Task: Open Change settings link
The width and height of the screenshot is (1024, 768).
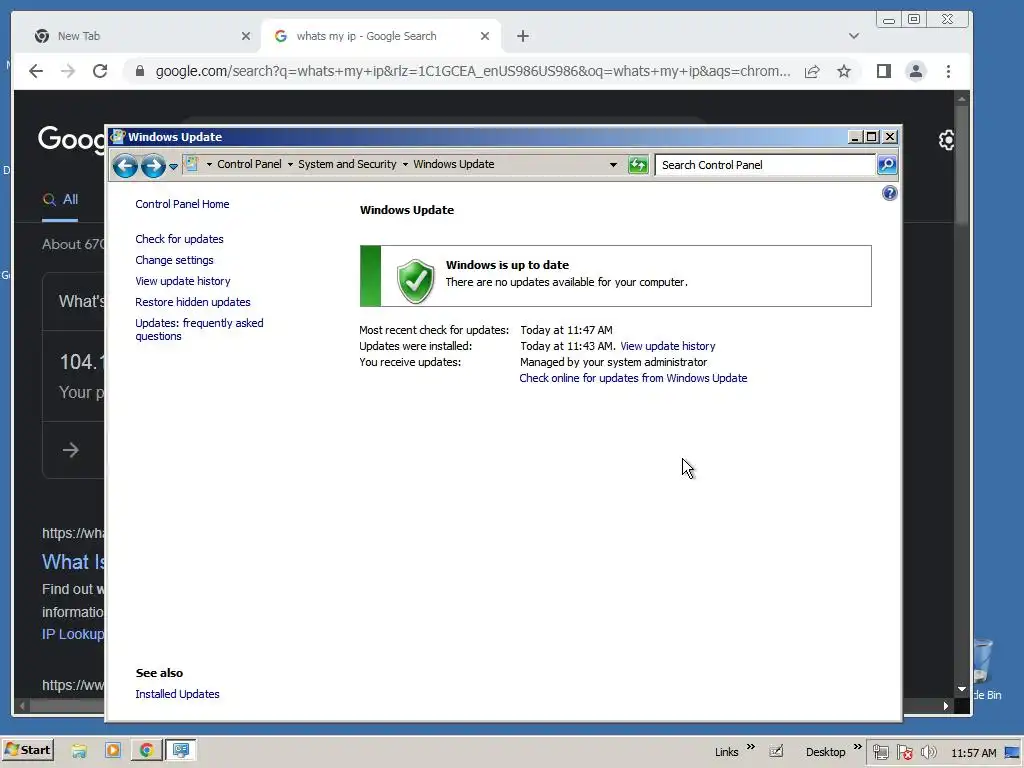Action: coord(174,260)
